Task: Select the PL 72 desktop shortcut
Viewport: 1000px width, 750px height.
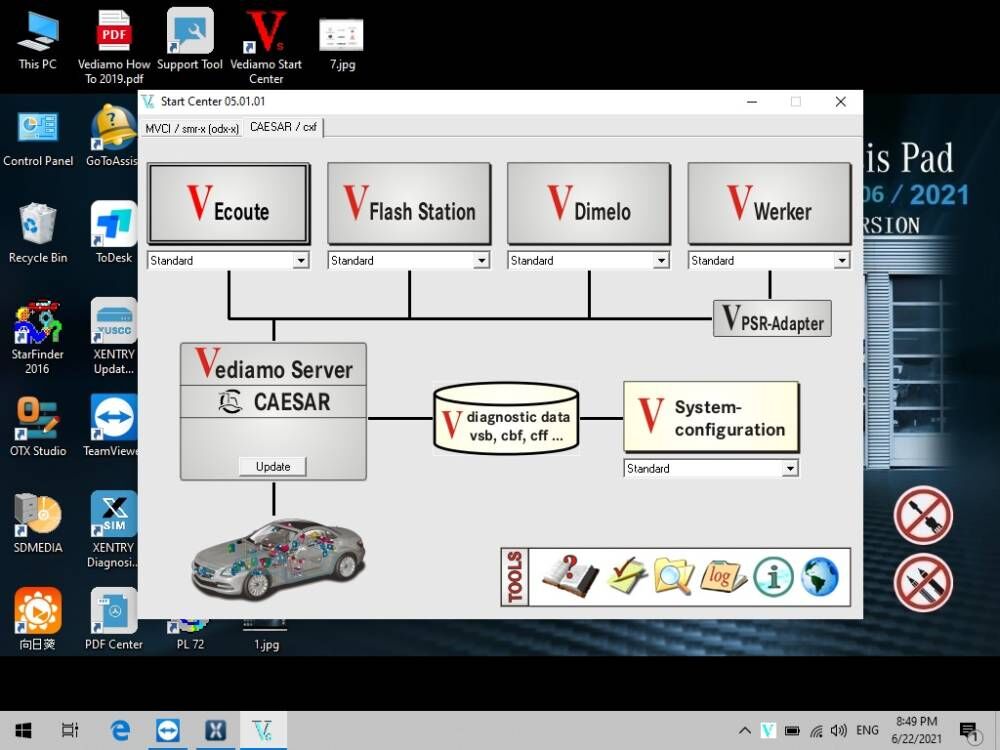Action: click(189, 636)
